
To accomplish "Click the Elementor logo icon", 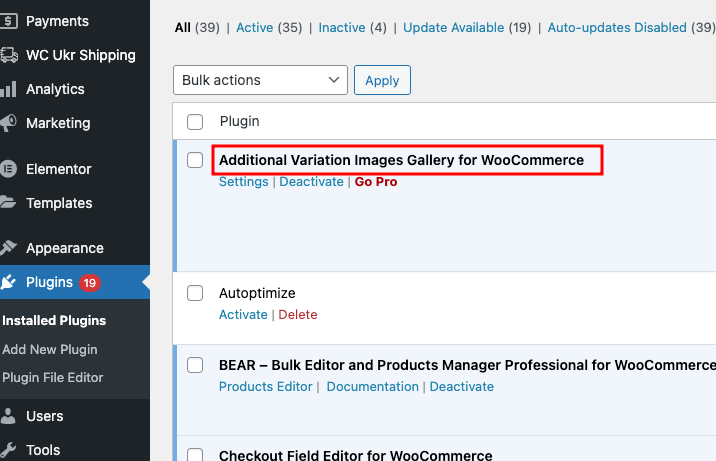I will (x=8, y=169).
